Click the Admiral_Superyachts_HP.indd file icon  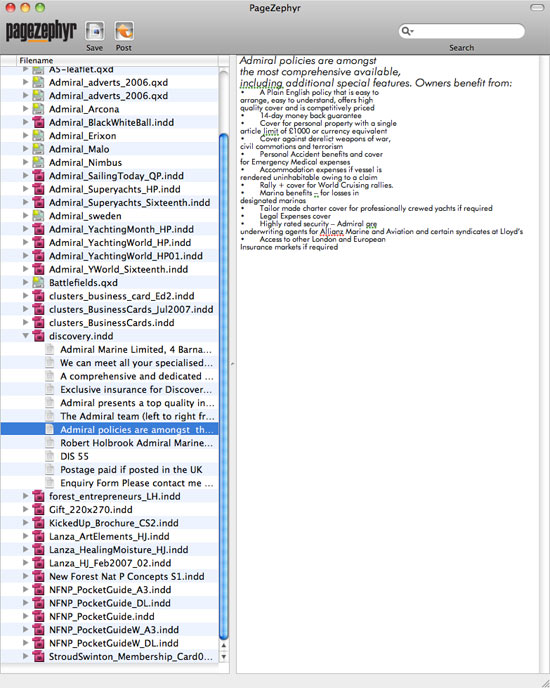coord(39,189)
